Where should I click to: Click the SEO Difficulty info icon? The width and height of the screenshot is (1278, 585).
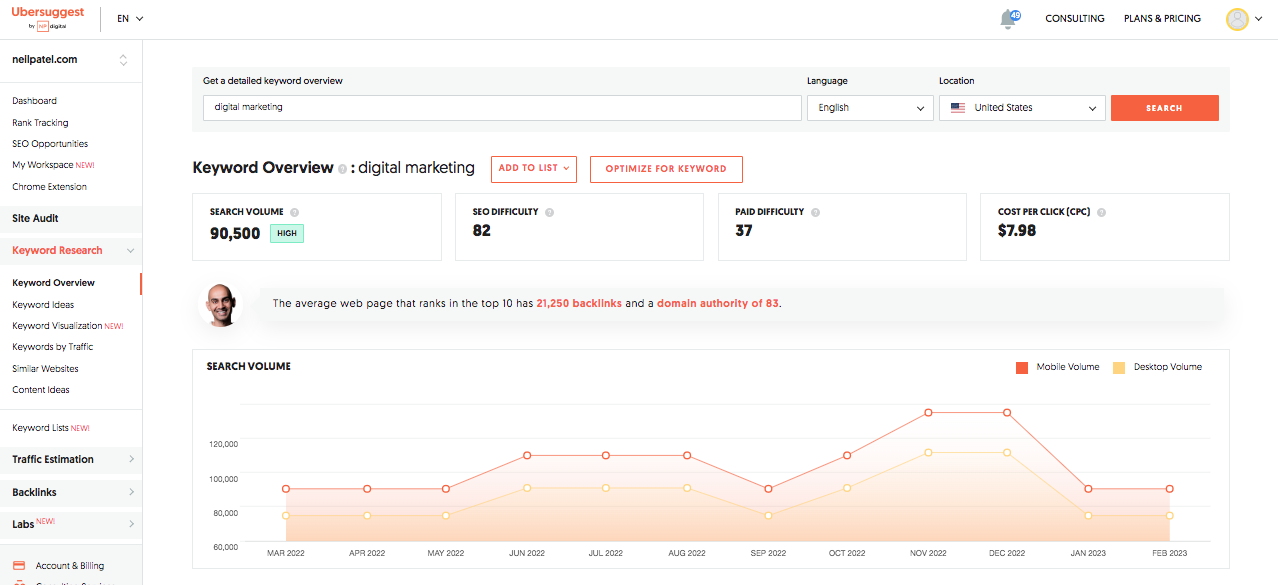pyautogui.click(x=549, y=212)
